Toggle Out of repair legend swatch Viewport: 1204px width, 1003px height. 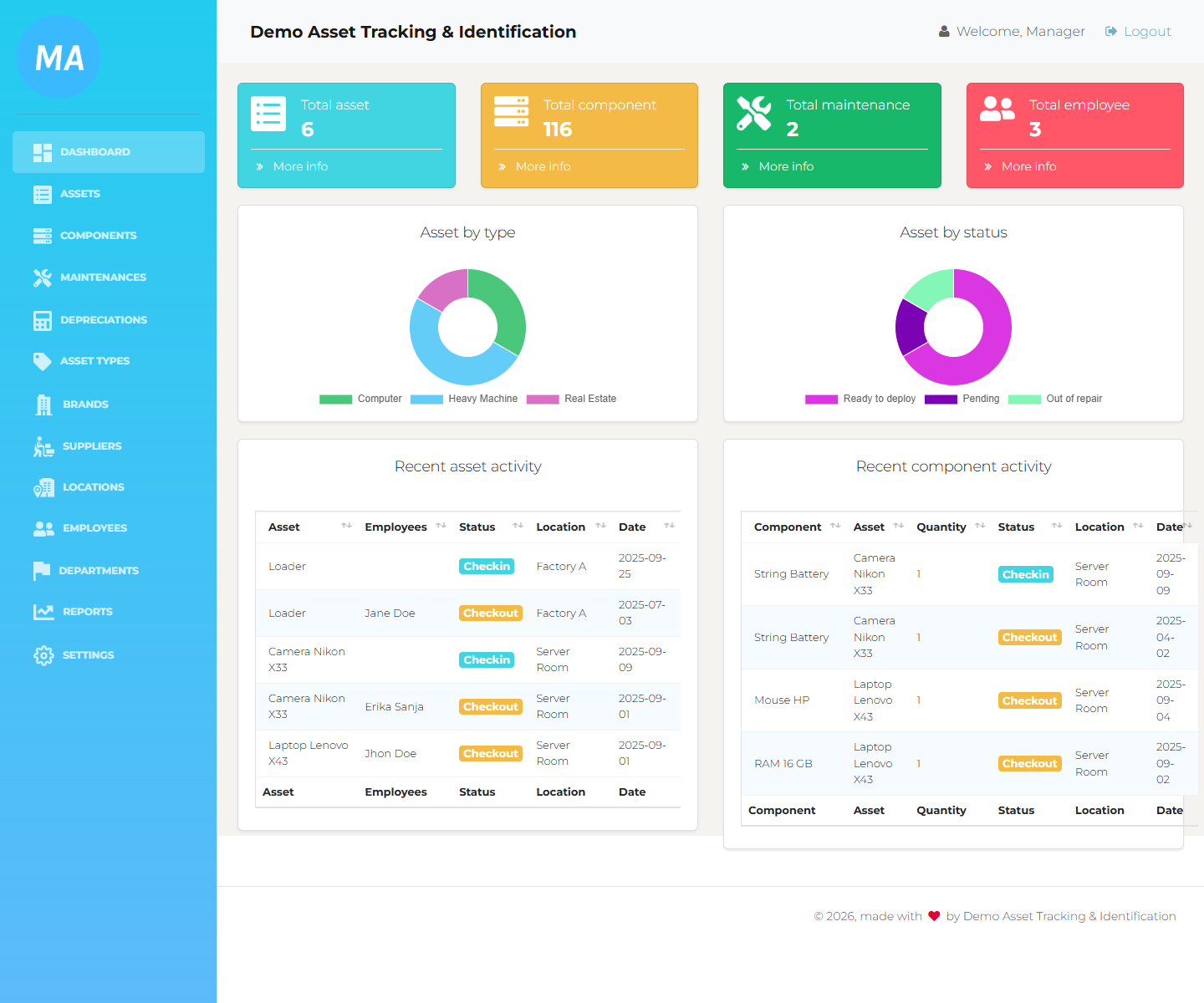click(1024, 400)
